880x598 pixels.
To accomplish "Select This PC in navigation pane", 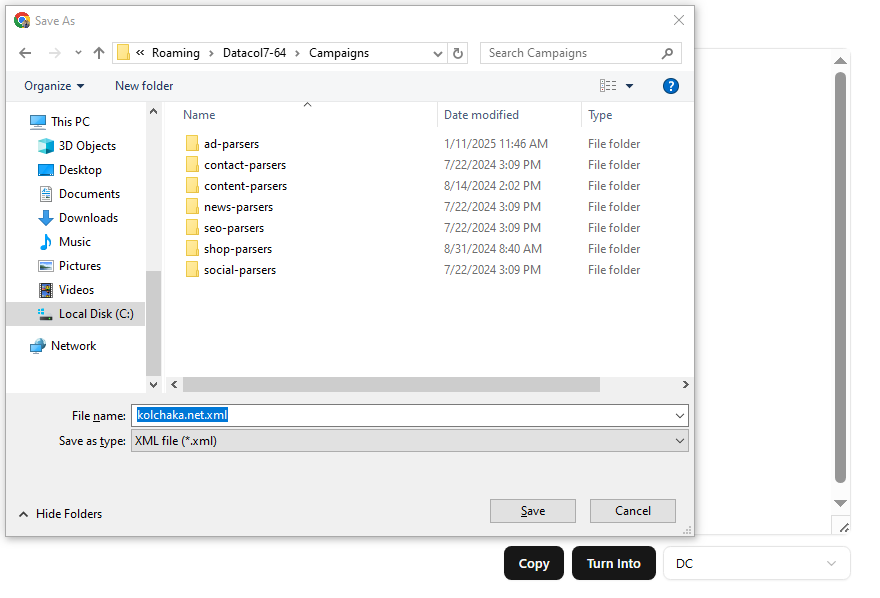I will tap(70, 122).
